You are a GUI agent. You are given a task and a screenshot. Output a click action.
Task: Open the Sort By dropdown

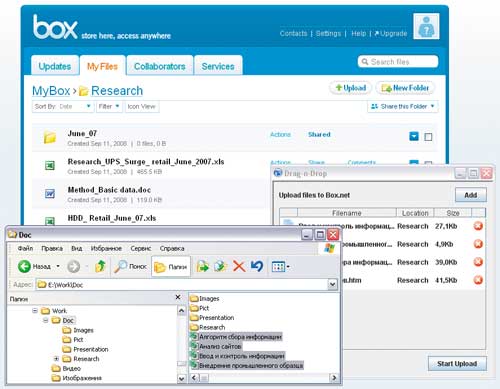pyautogui.click(x=62, y=106)
